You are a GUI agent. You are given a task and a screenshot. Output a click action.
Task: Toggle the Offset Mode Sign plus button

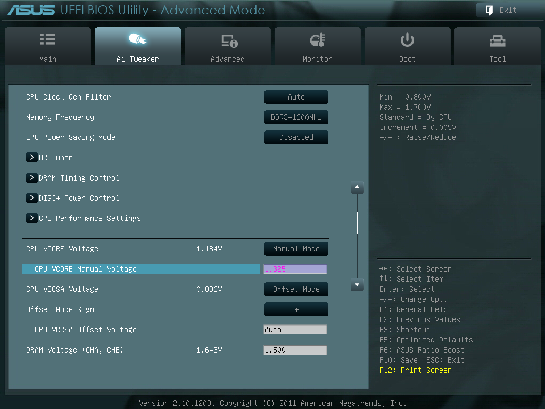tap(296, 309)
